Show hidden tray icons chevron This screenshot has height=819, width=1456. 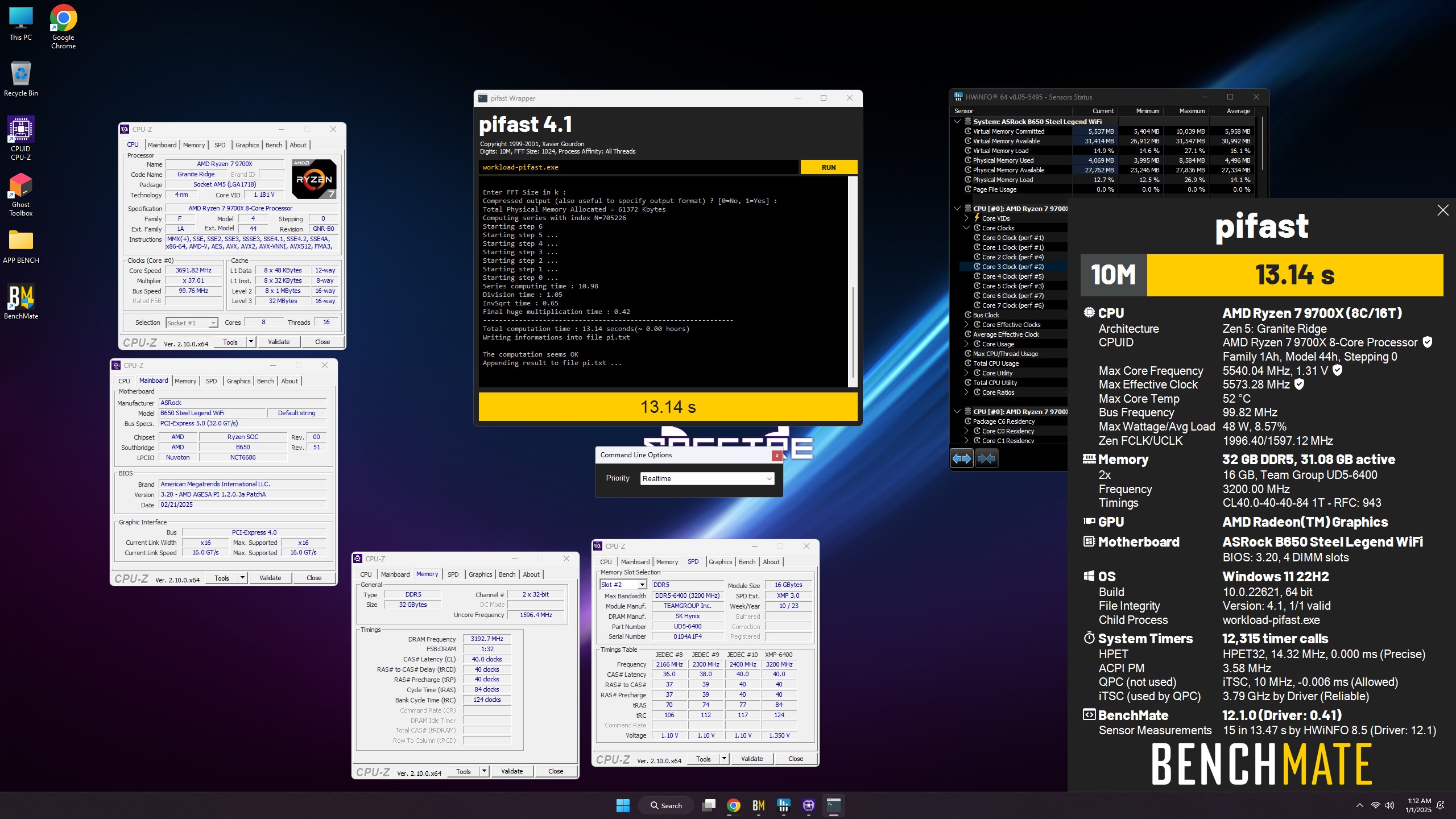point(1360,805)
